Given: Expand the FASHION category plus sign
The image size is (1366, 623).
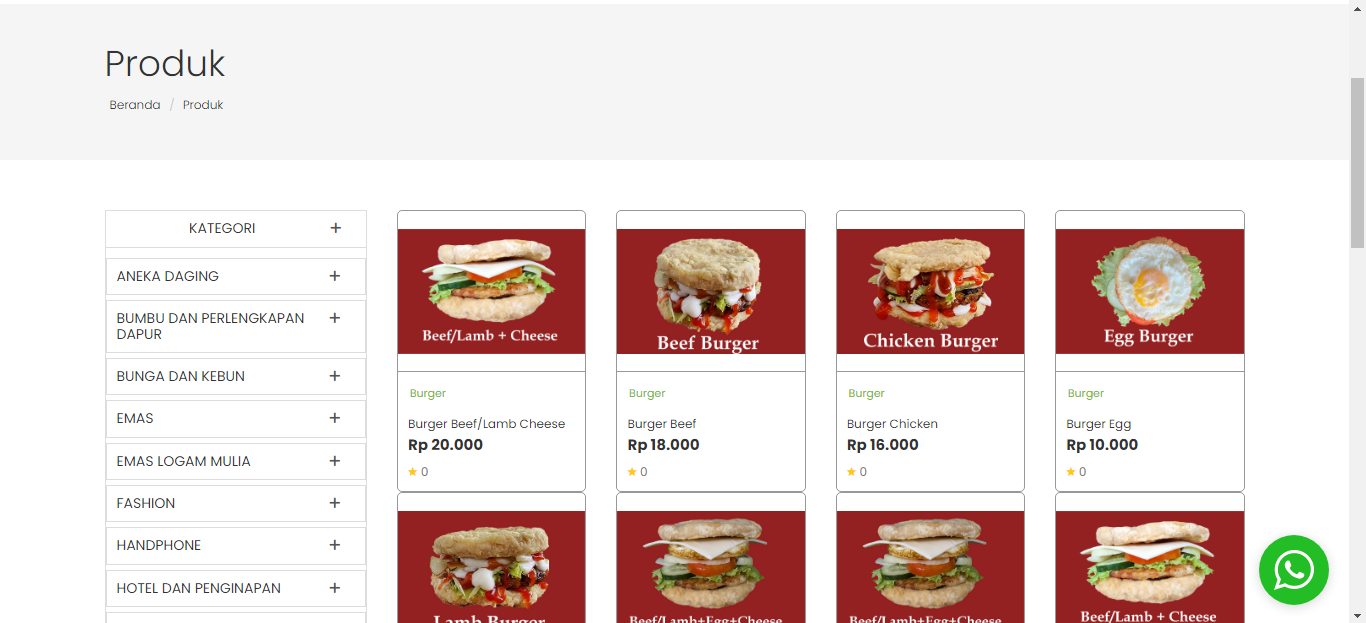Looking at the screenshot, I should click(335, 503).
